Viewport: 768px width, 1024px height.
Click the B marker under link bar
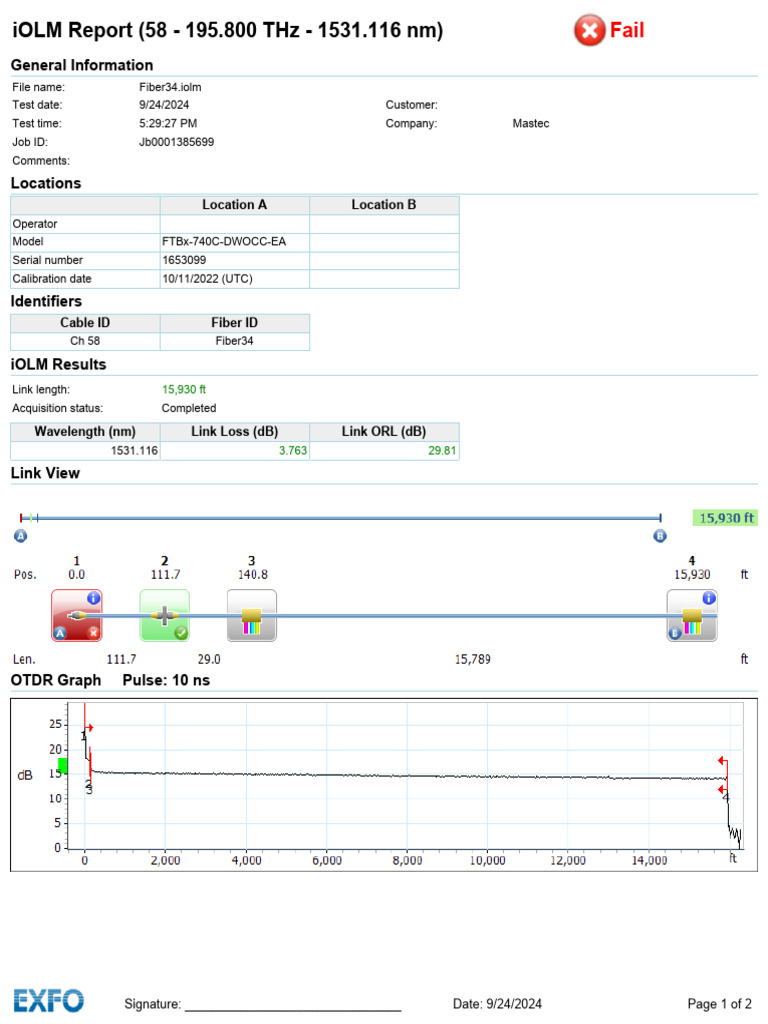click(660, 536)
